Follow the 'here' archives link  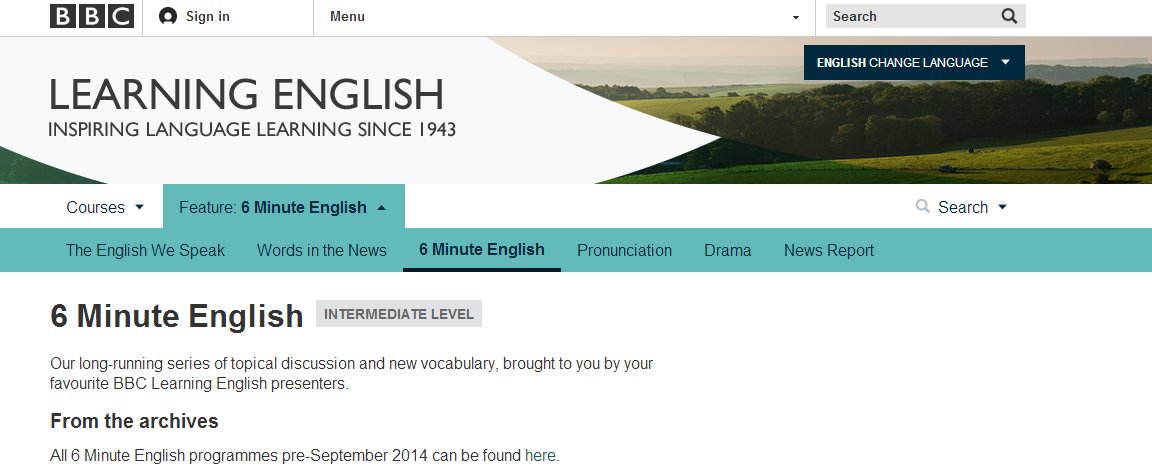[540, 455]
